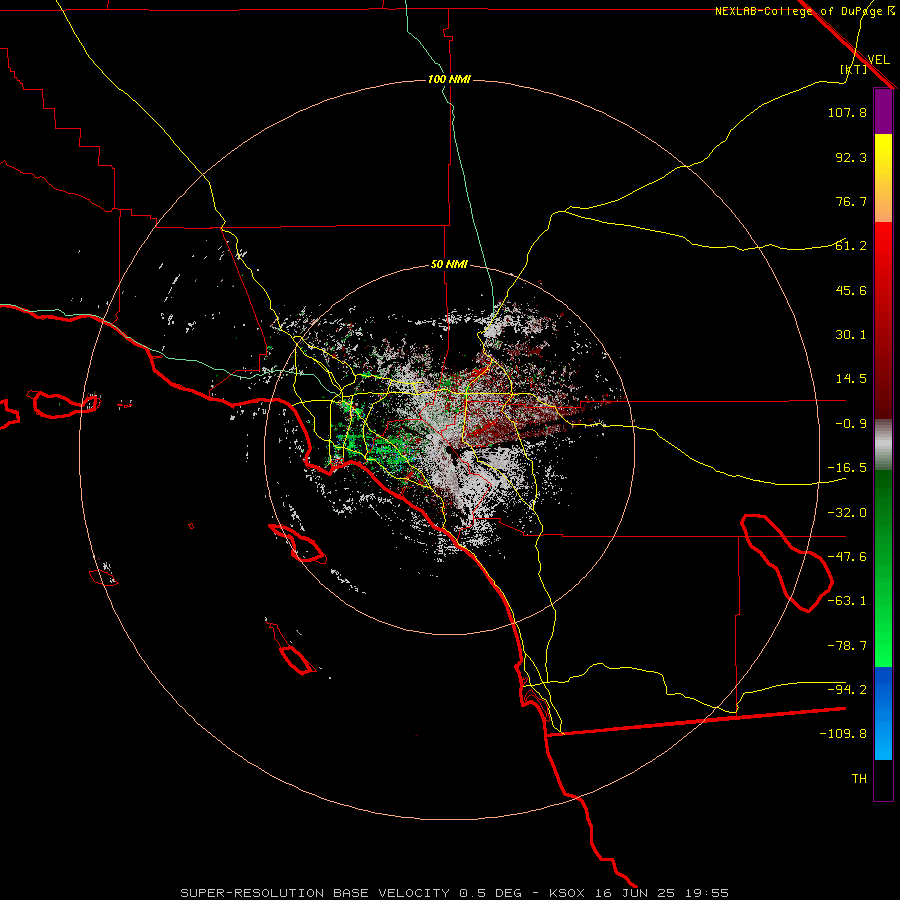This screenshot has width=900, height=900.
Task: Click the -47.6 velocity scale value
Action: point(847,557)
